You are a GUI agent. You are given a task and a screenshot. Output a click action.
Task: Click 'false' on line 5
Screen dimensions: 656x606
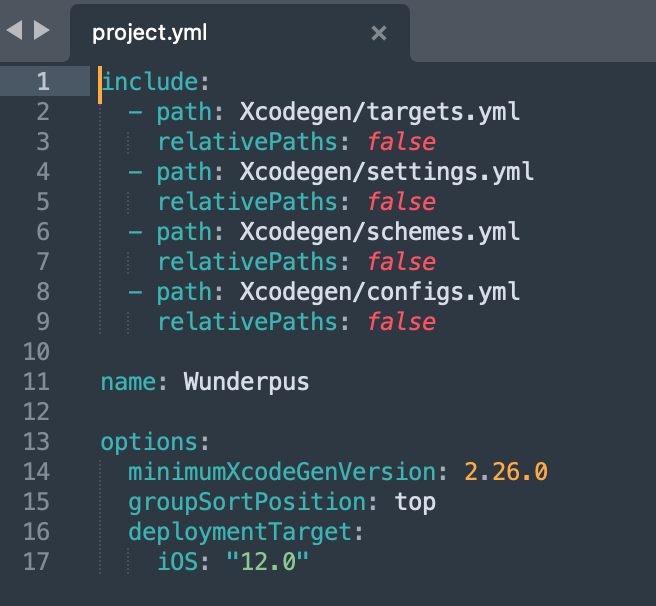(402, 202)
